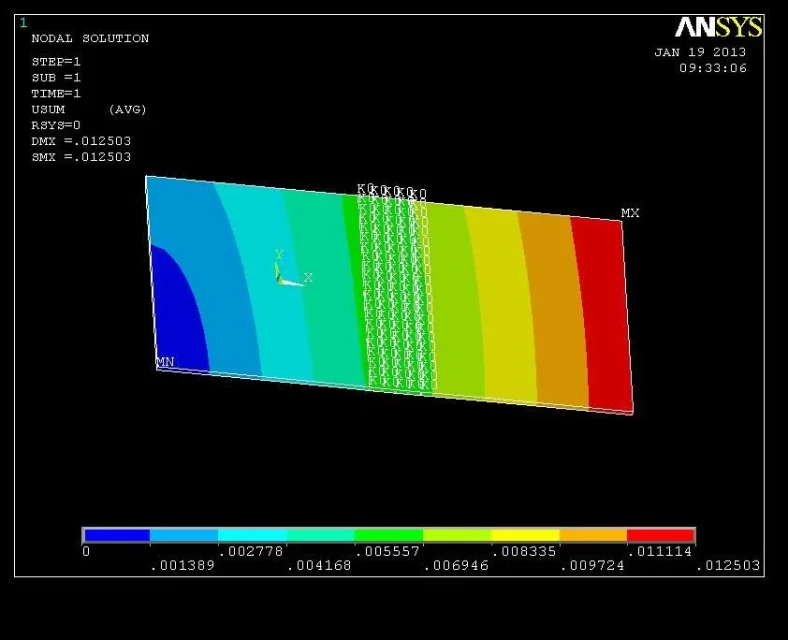The width and height of the screenshot is (788, 640).
Task: Click legend value .006946
Action: coord(456,566)
